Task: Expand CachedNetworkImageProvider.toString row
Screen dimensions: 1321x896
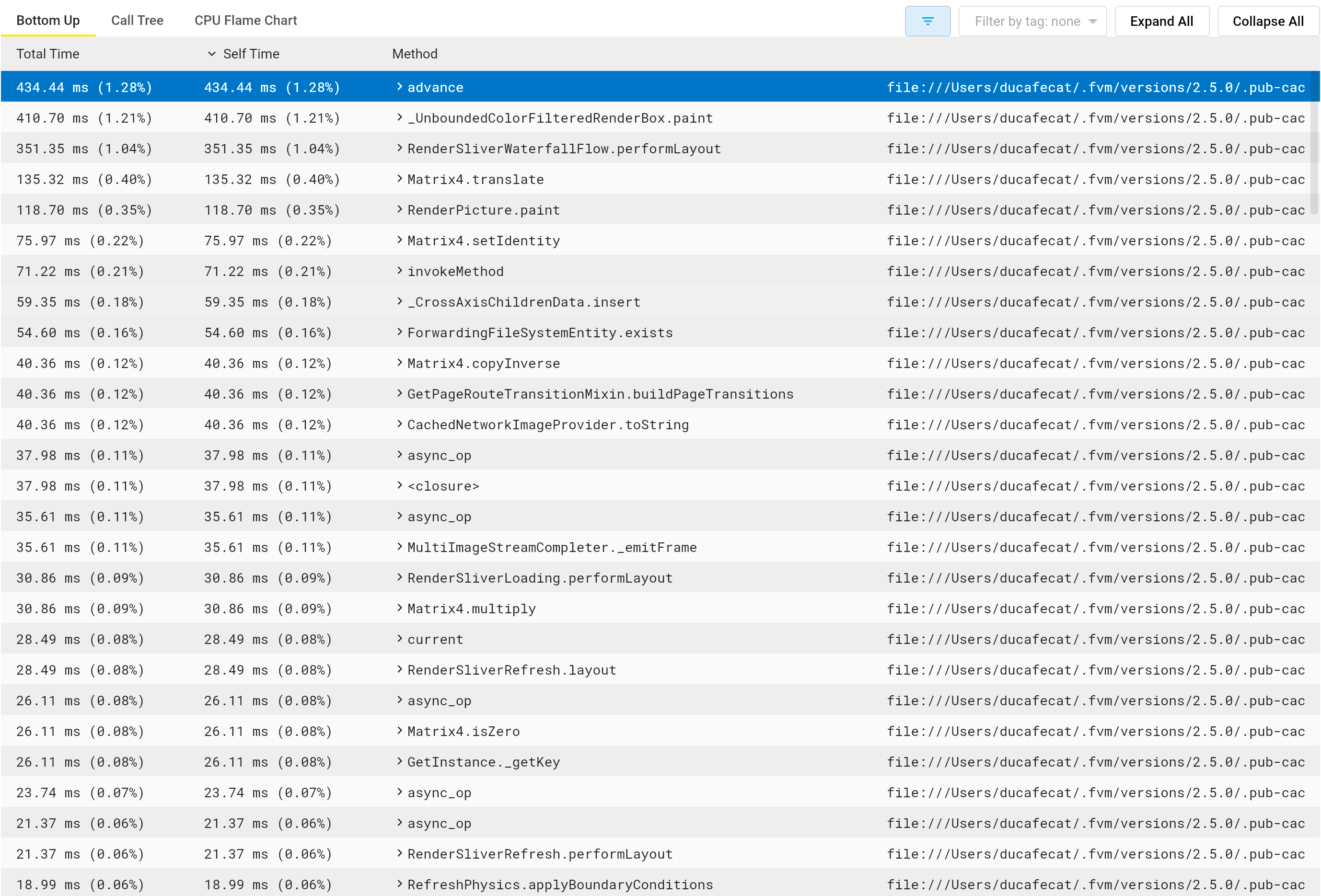Action: coord(400,424)
